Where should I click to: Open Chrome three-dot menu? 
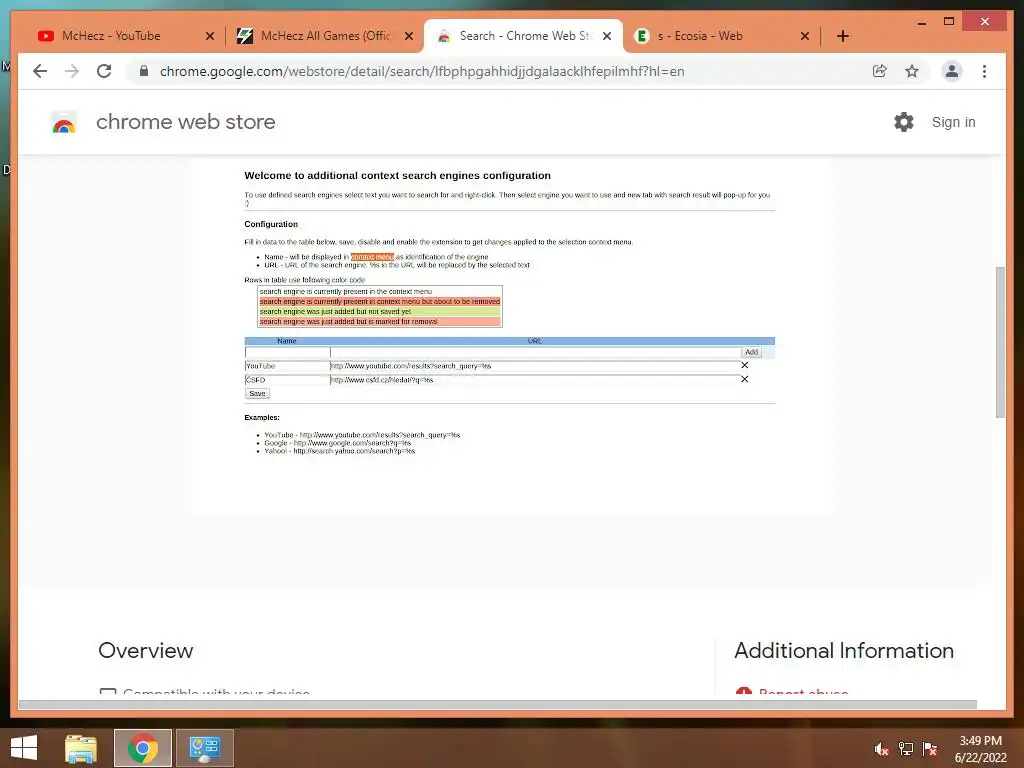click(x=984, y=71)
